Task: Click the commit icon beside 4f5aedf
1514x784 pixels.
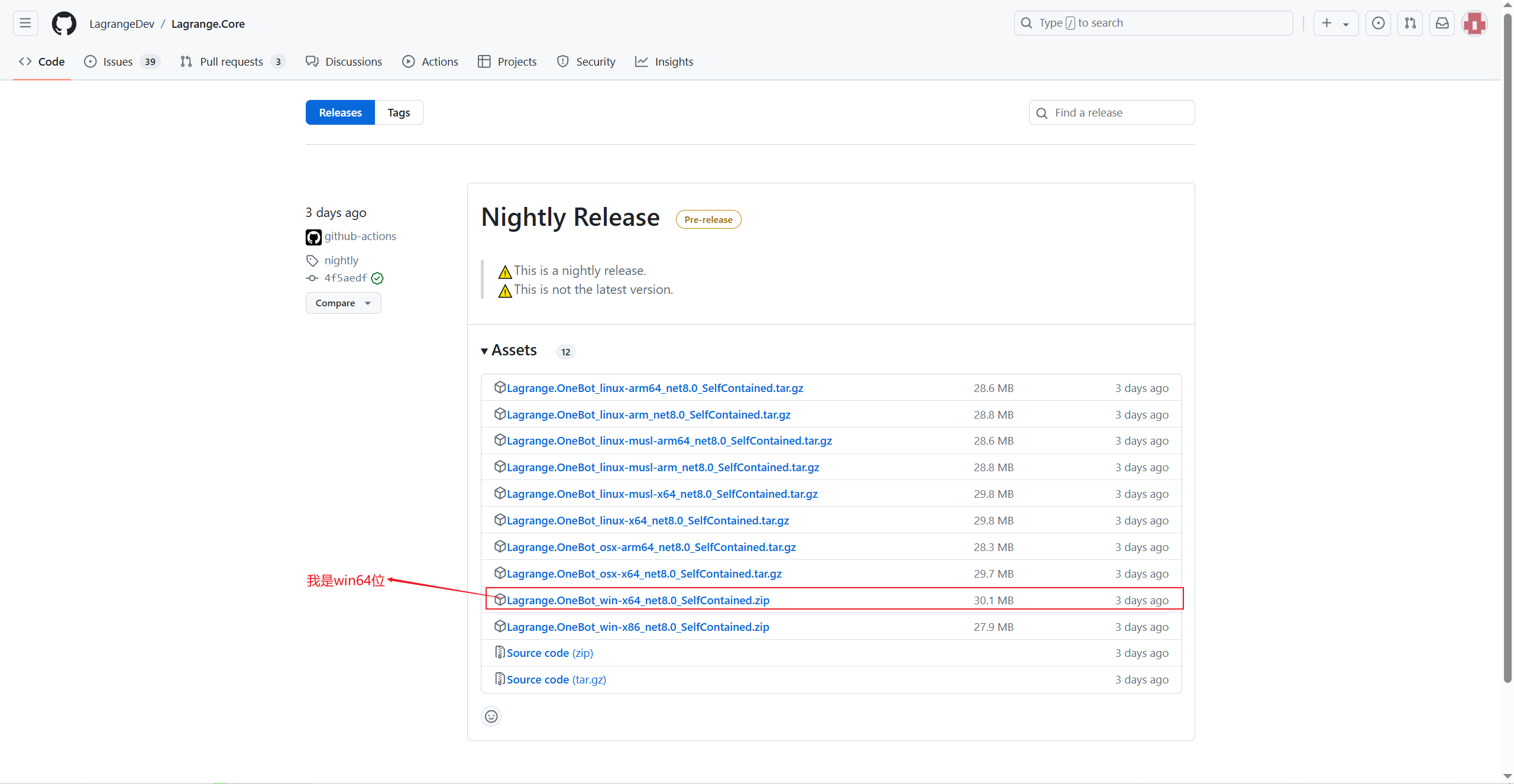Action: coord(312,278)
